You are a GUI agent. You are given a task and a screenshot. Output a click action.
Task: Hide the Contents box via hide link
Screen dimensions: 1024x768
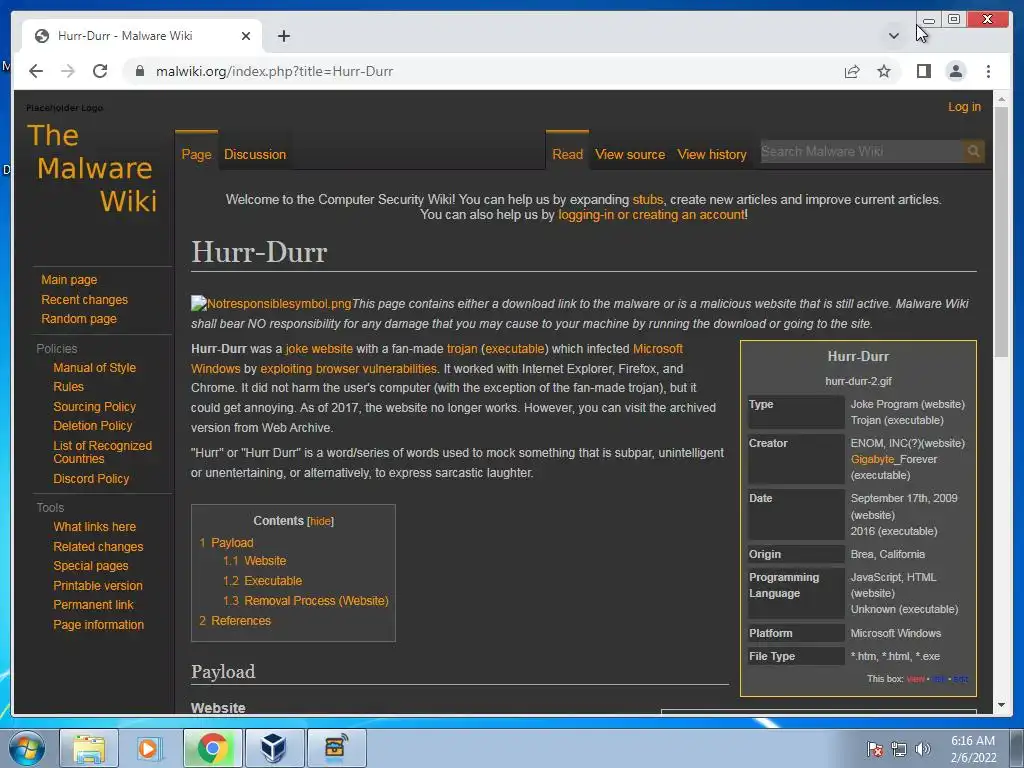point(320,521)
